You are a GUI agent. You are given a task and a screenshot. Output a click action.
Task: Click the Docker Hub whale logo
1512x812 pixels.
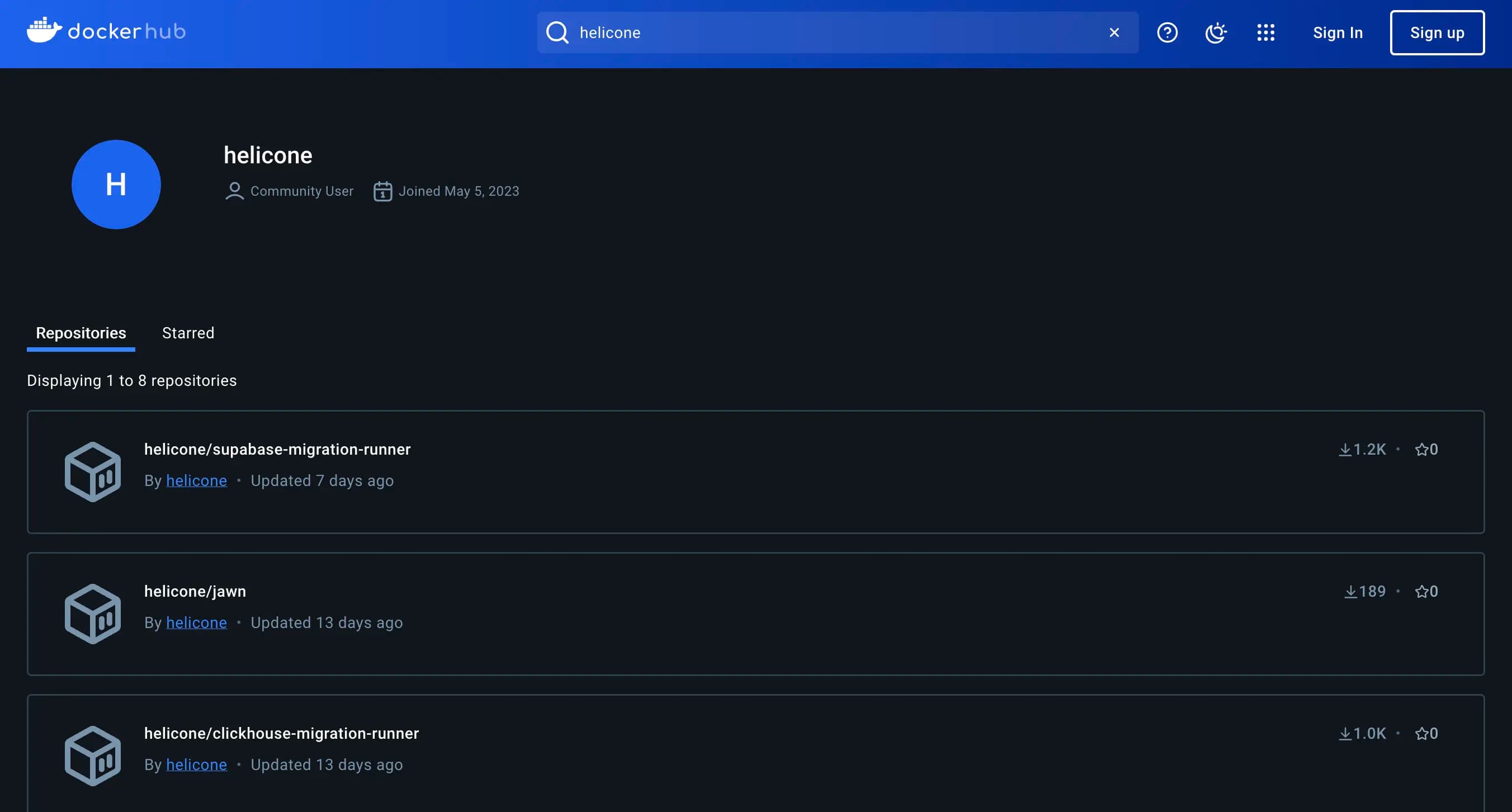106,31
